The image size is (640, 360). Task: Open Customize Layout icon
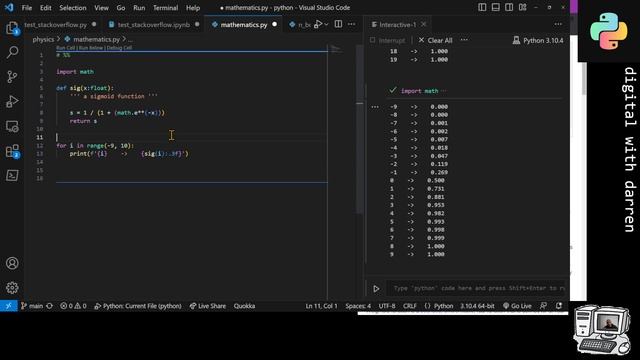pos(522,7)
